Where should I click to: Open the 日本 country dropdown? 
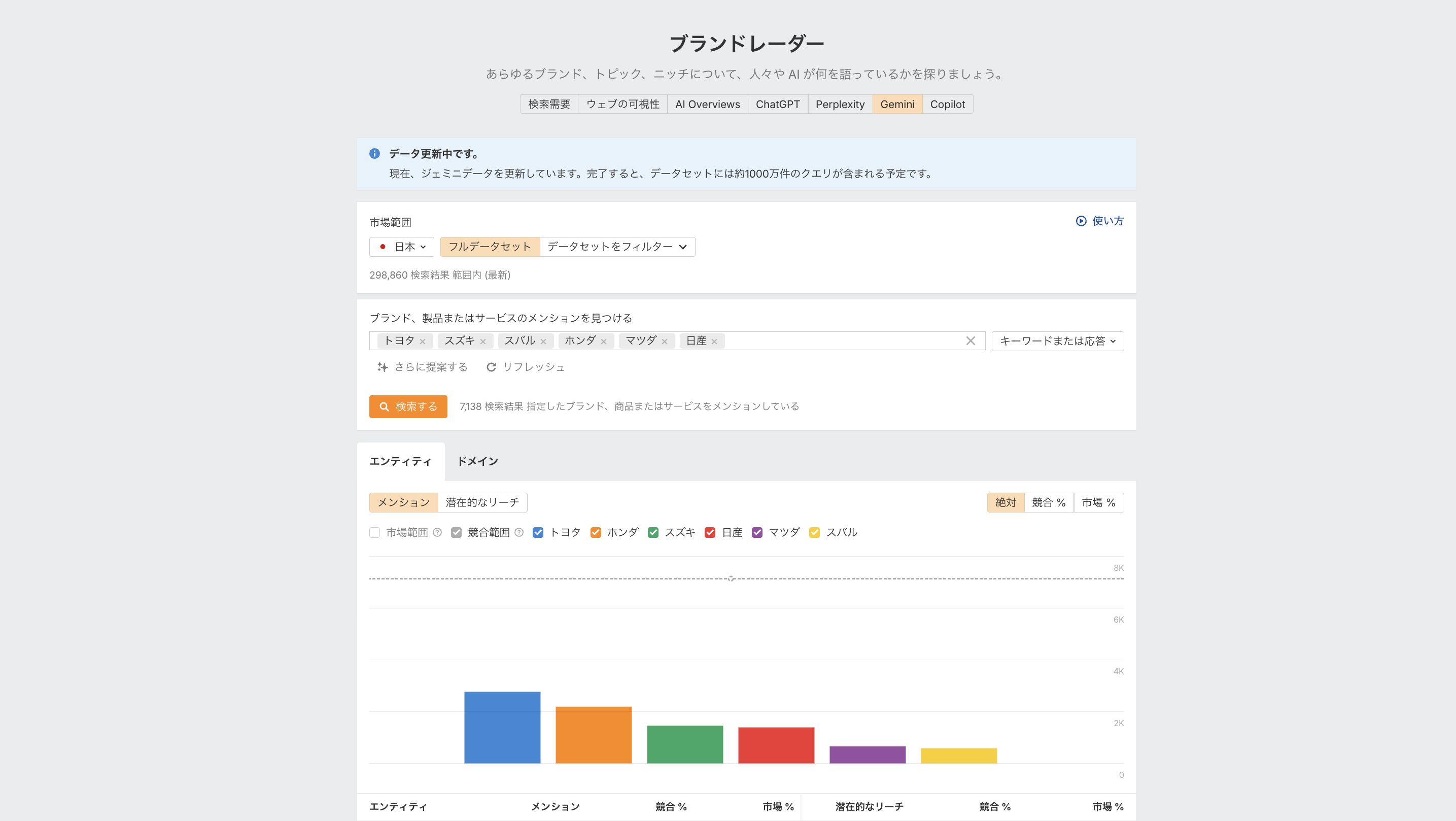[x=402, y=247]
